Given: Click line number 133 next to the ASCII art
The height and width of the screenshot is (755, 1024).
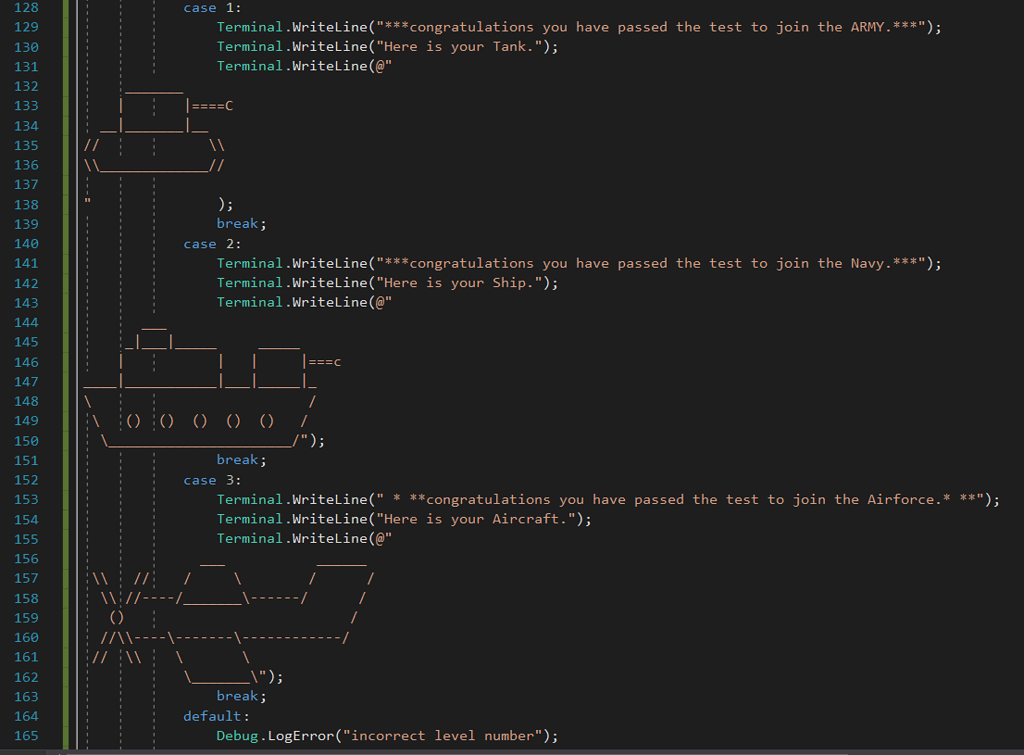Looking at the screenshot, I should [x=25, y=105].
